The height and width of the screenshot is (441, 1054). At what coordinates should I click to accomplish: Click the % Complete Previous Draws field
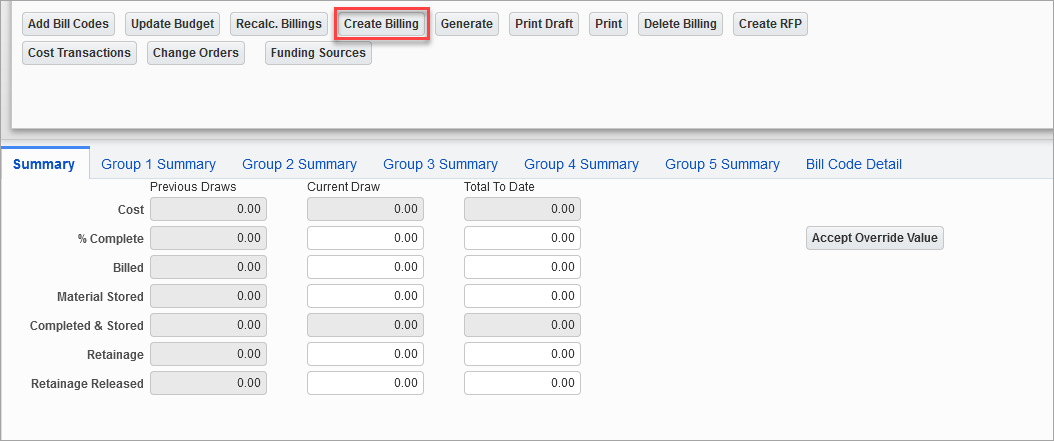coord(208,238)
